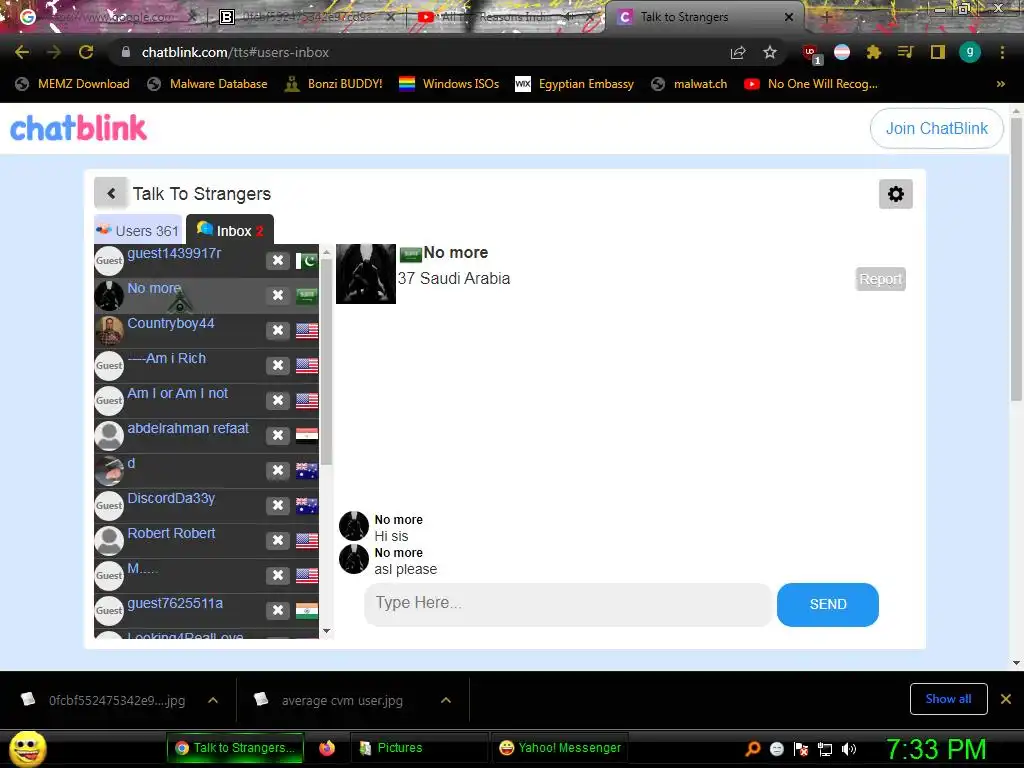Show more bookmarks with double chevron
Image resolution: width=1024 pixels, height=768 pixels.
pyautogui.click(x=1000, y=84)
